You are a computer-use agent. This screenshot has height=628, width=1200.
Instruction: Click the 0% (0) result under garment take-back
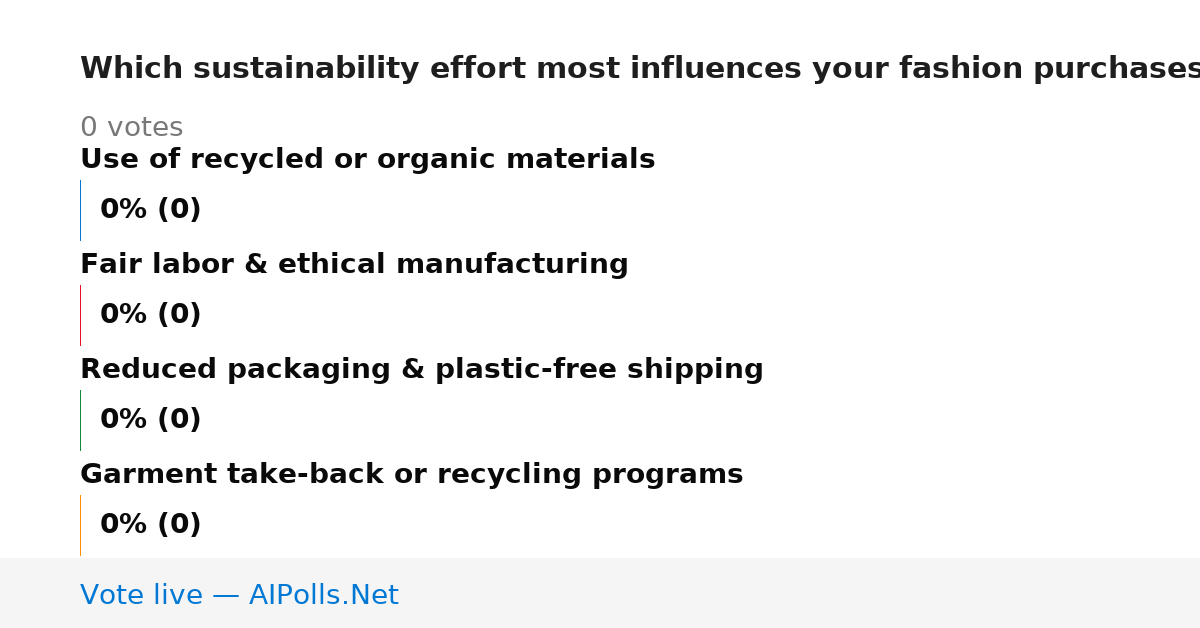tap(150, 525)
